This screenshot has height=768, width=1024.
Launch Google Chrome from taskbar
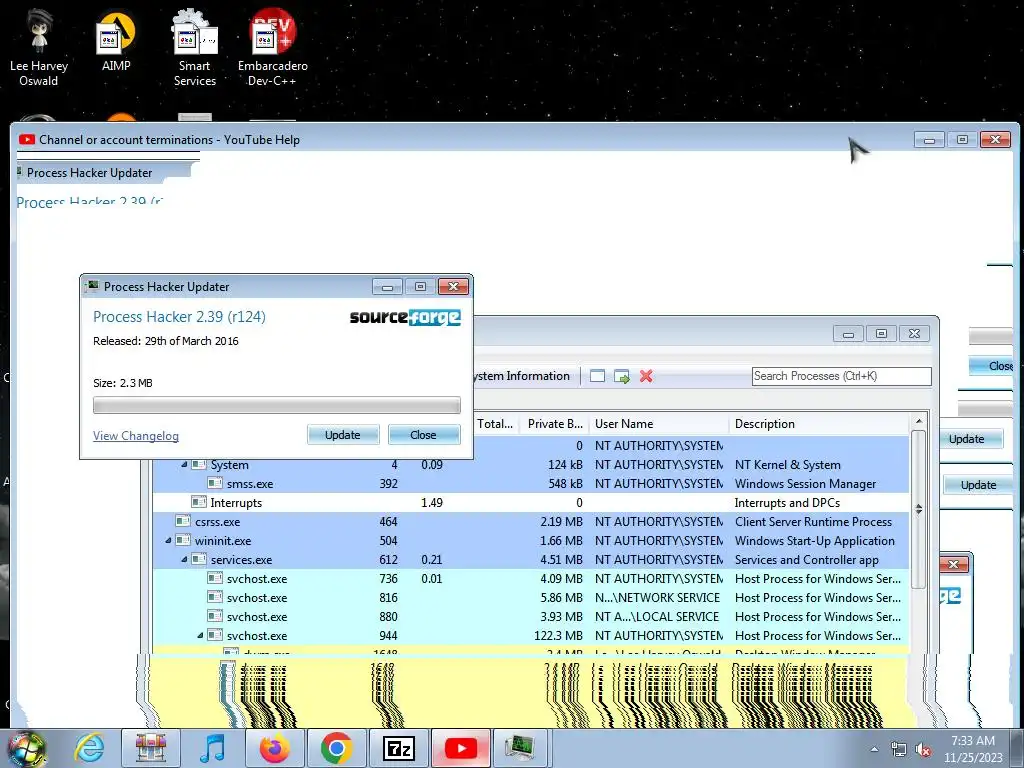(x=336, y=748)
